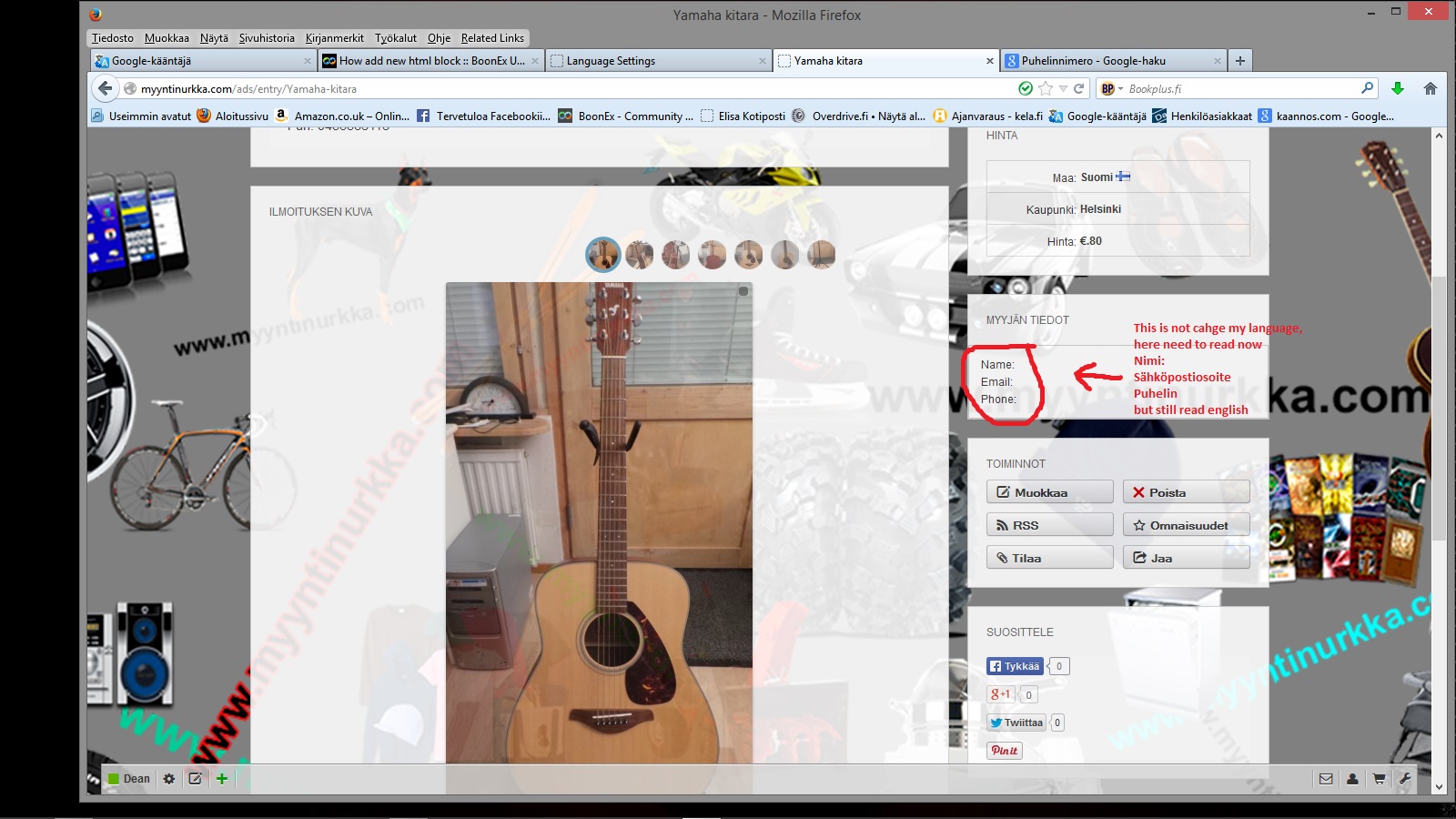This screenshot has height=819, width=1456.
Task: Switch to the Language Settings tab
Action: [658, 61]
